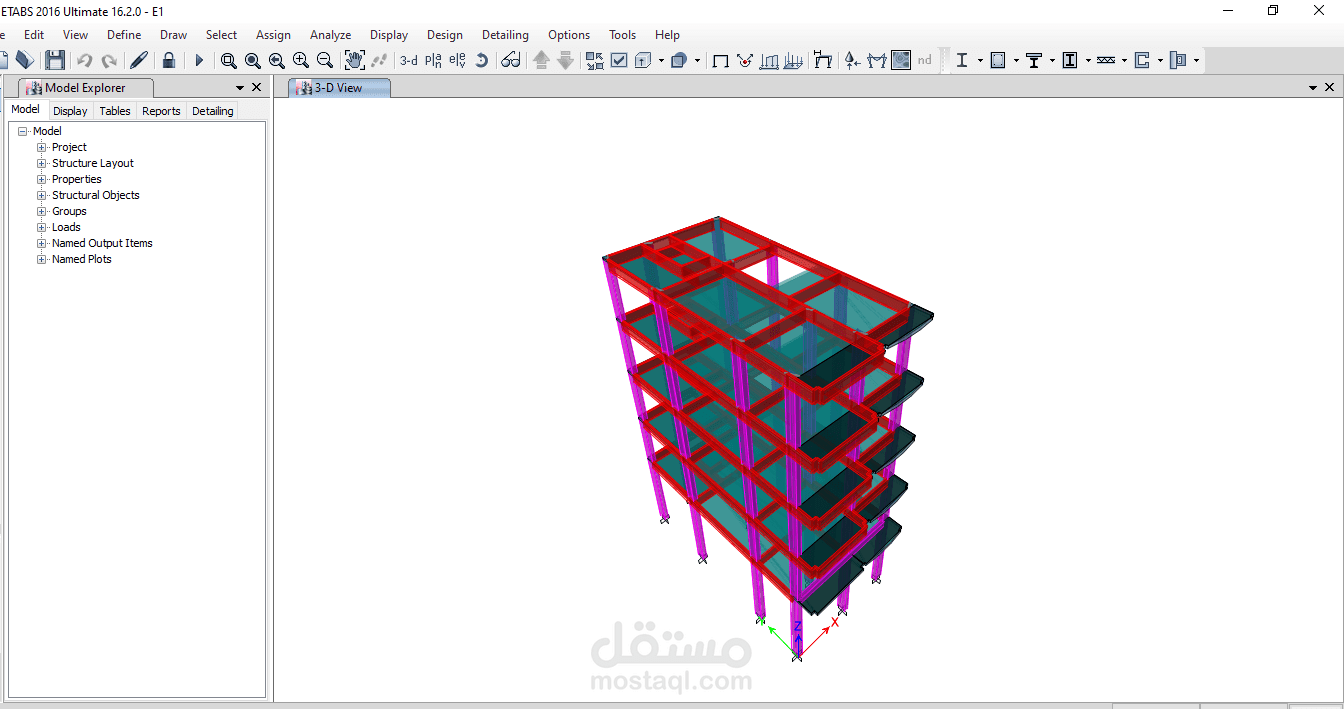1344x709 pixels.
Task: Move down one story in list
Action: (565, 60)
